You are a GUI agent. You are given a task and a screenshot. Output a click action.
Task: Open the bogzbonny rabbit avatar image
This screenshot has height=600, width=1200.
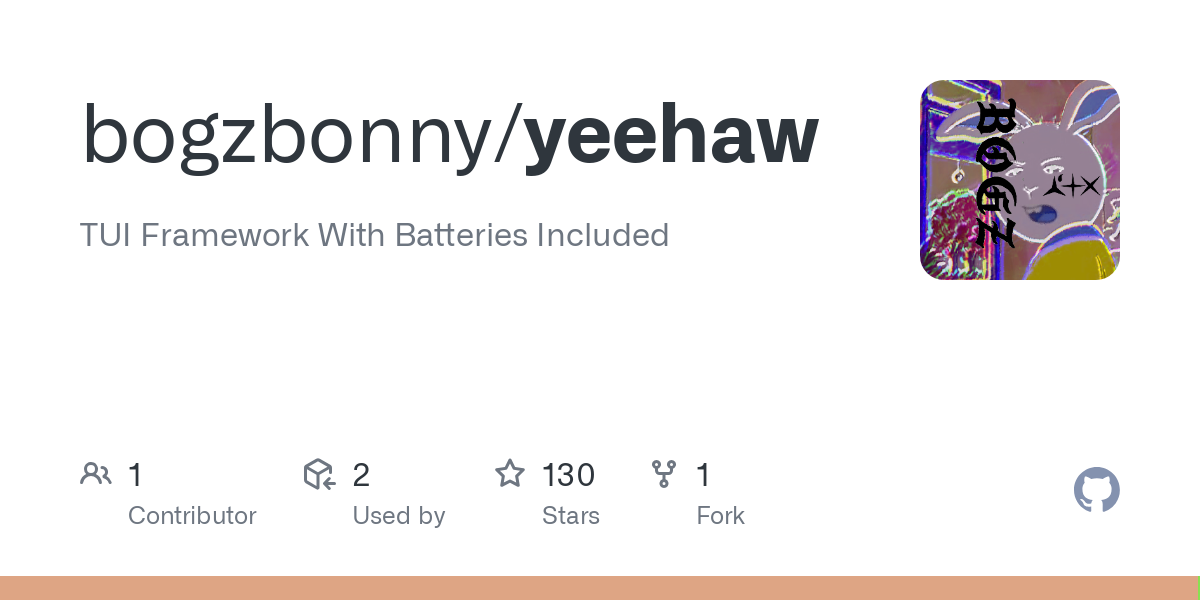tap(1020, 180)
